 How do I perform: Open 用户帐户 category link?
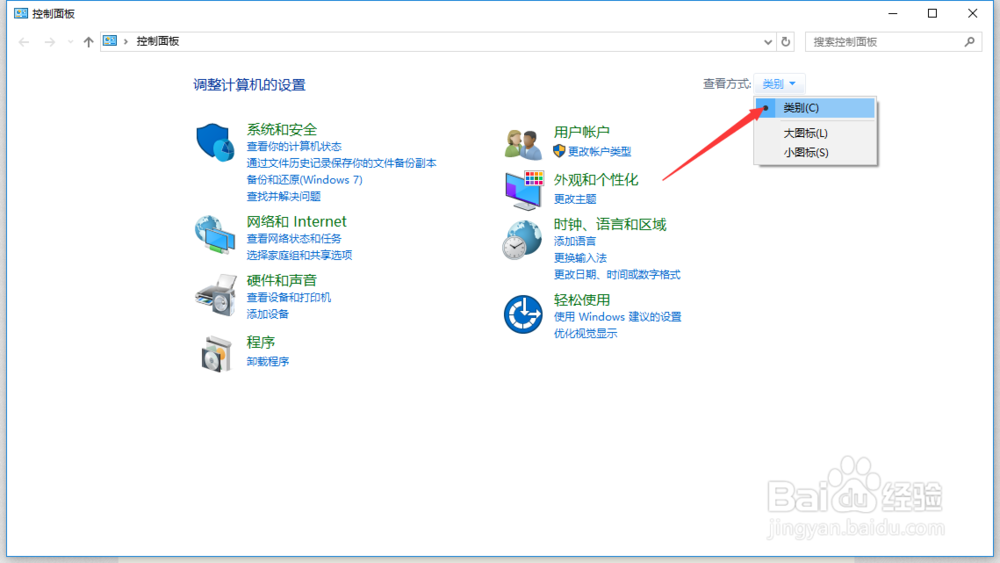click(x=582, y=132)
